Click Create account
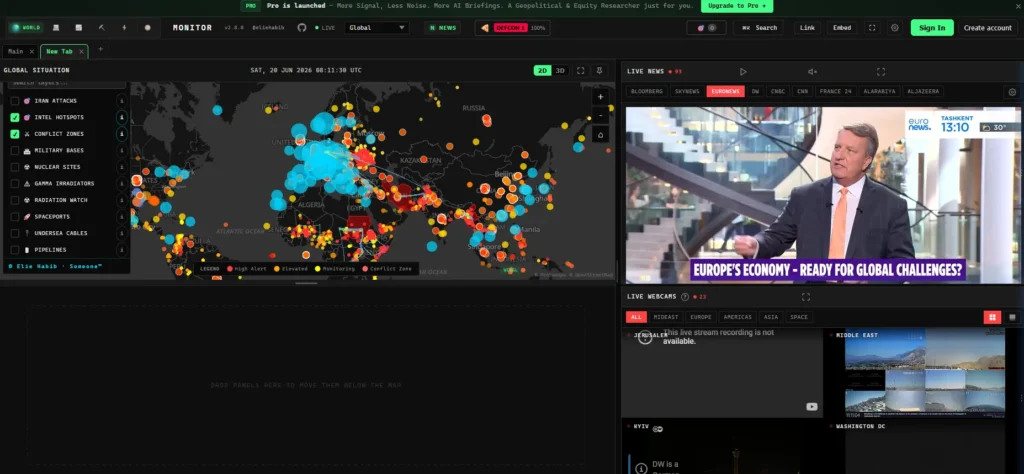The height and width of the screenshot is (474, 1024). point(987,28)
